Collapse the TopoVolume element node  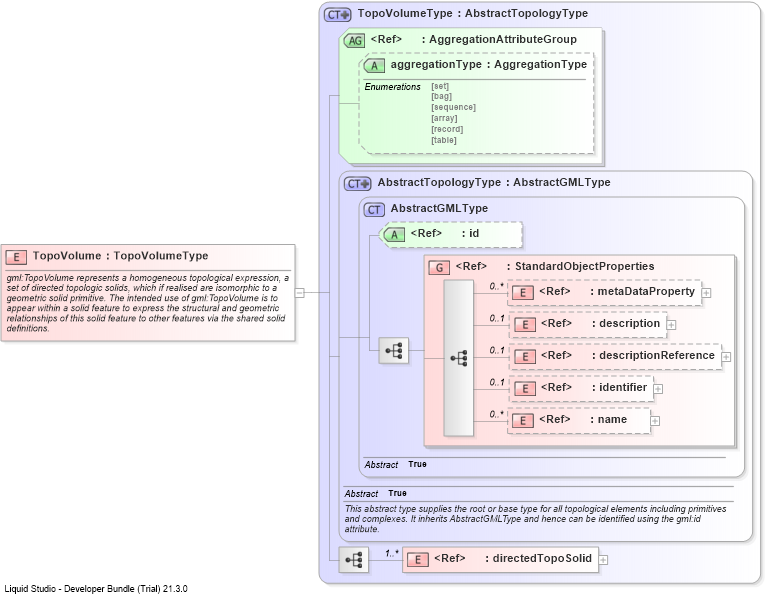click(x=300, y=293)
